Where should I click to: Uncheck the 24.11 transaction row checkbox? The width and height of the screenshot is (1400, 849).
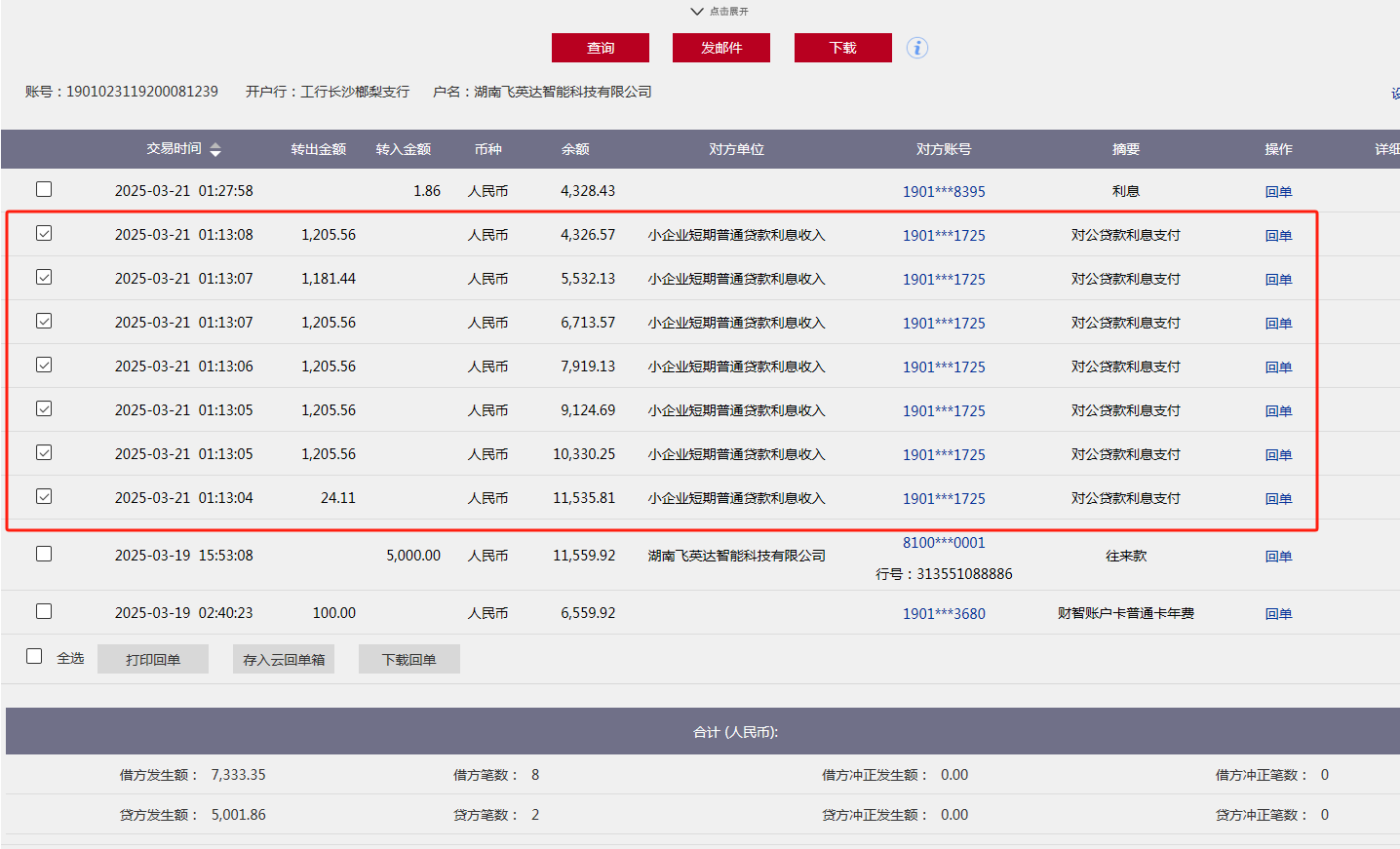tap(44, 496)
